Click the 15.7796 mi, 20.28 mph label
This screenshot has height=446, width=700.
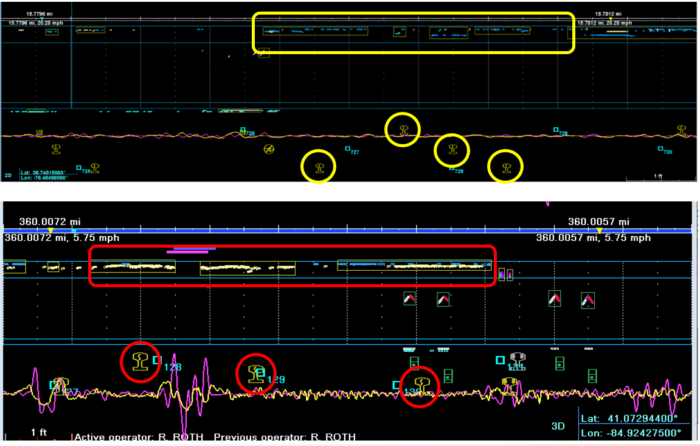36,23
